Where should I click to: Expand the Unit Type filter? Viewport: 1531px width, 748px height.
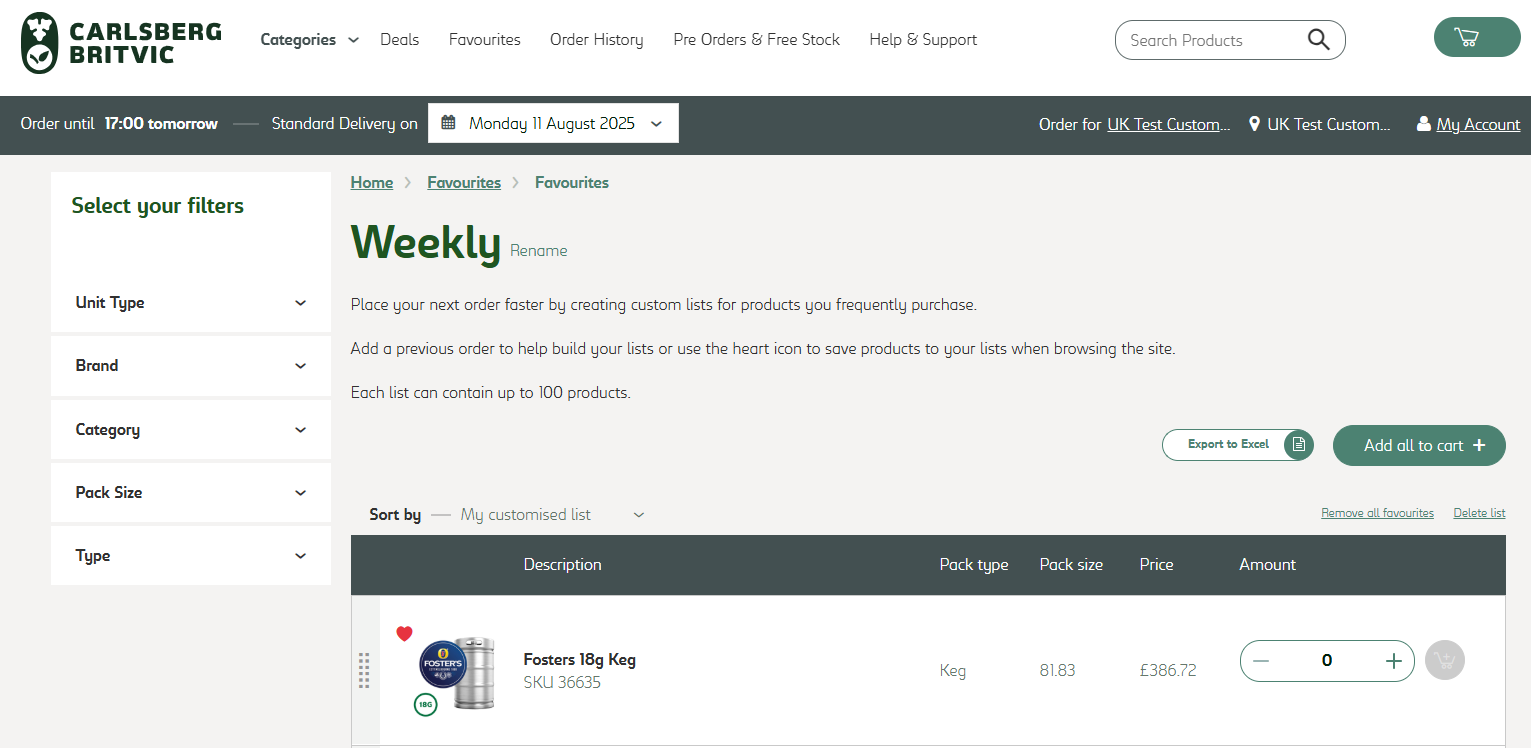(x=190, y=303)
